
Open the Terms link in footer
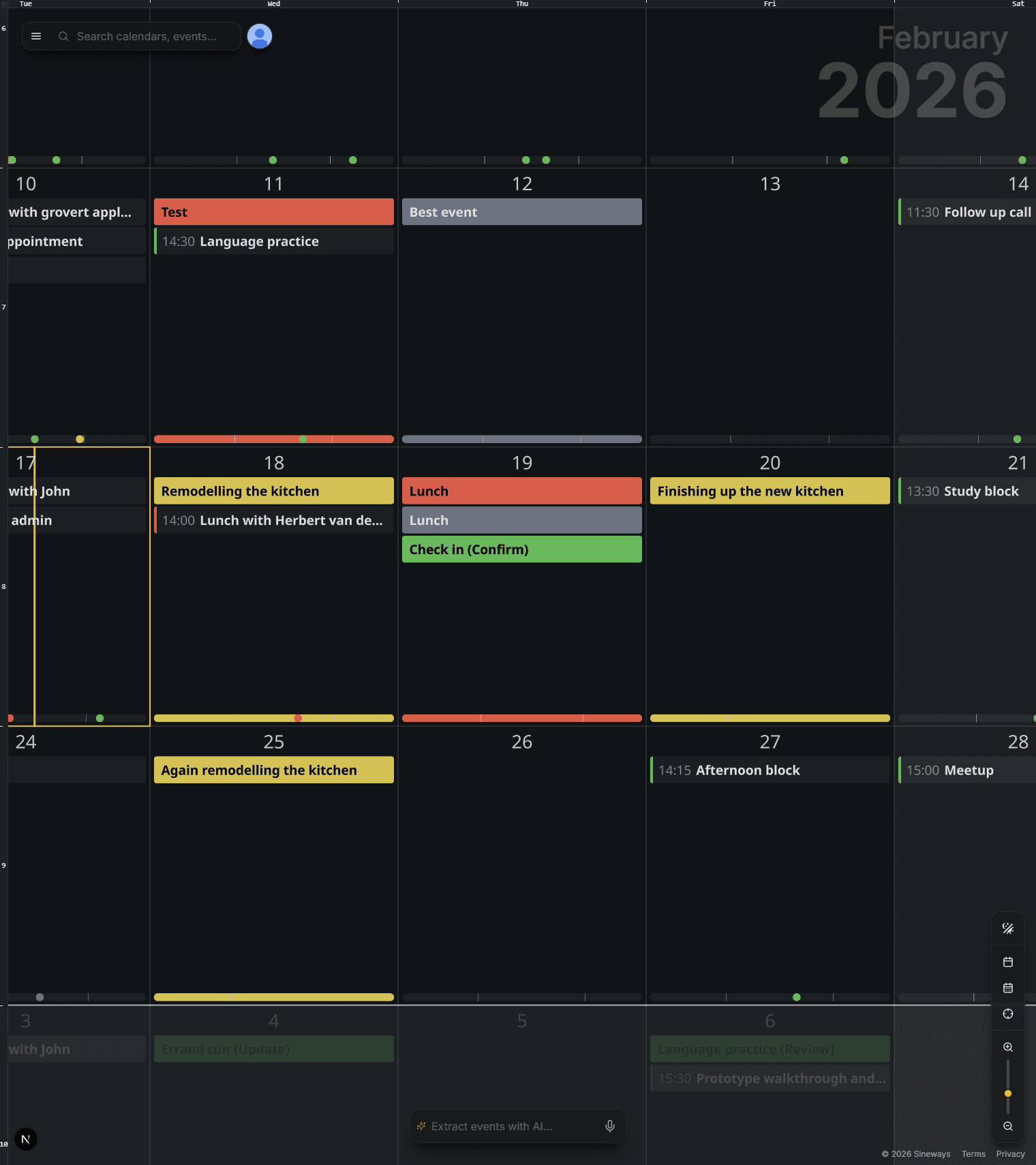[973, 1154]
